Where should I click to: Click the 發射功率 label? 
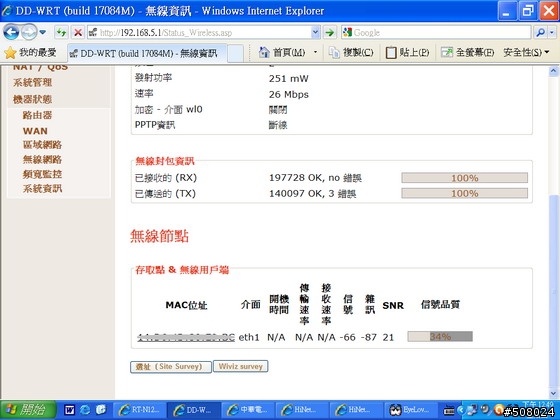(x=153, y=78)
